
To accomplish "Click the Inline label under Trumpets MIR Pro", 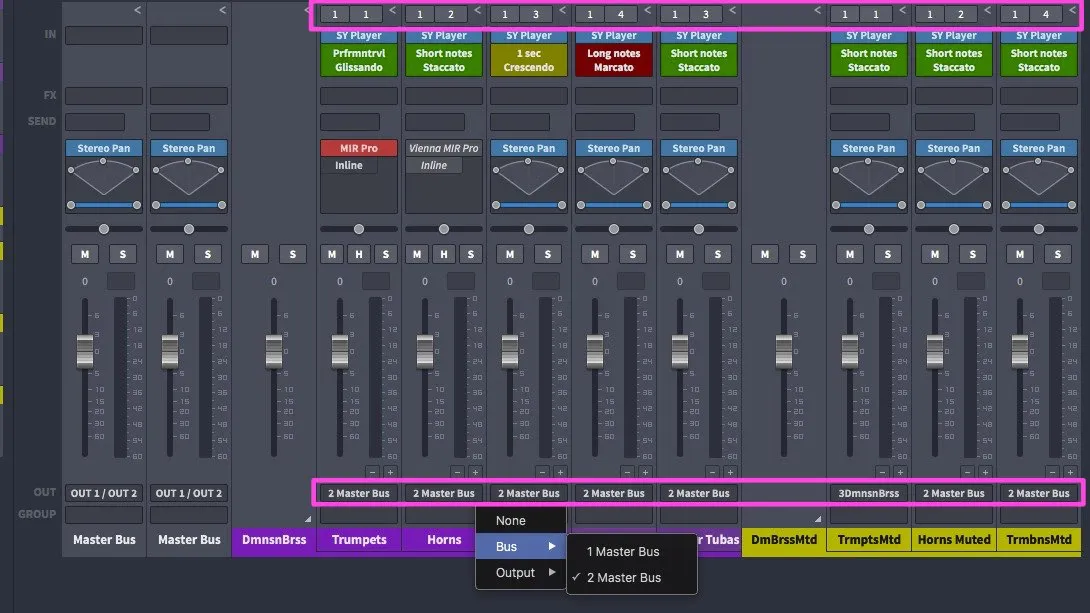I will pyautogui.click(x=349, y=165).
